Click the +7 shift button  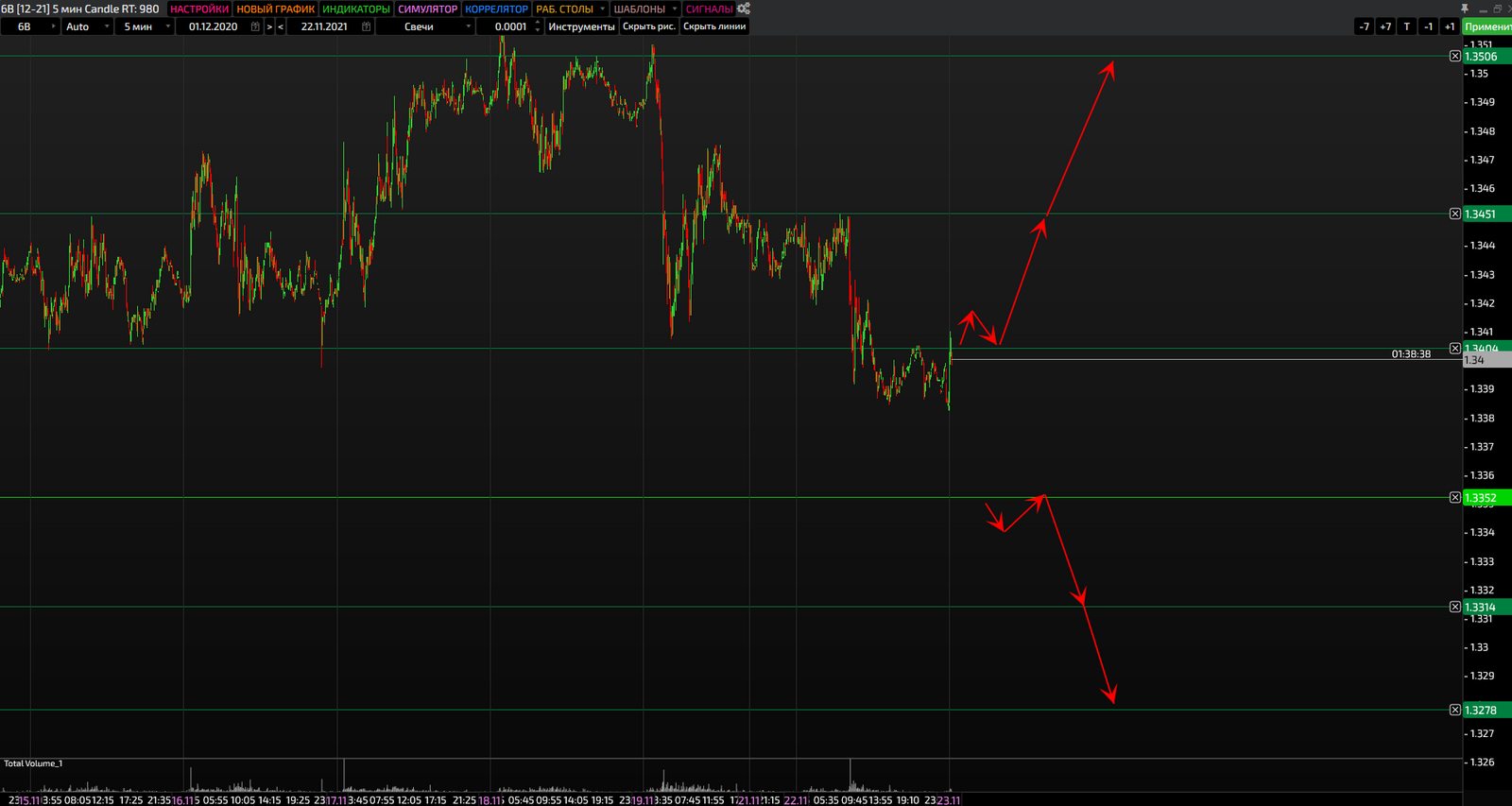pos(1385,26)
